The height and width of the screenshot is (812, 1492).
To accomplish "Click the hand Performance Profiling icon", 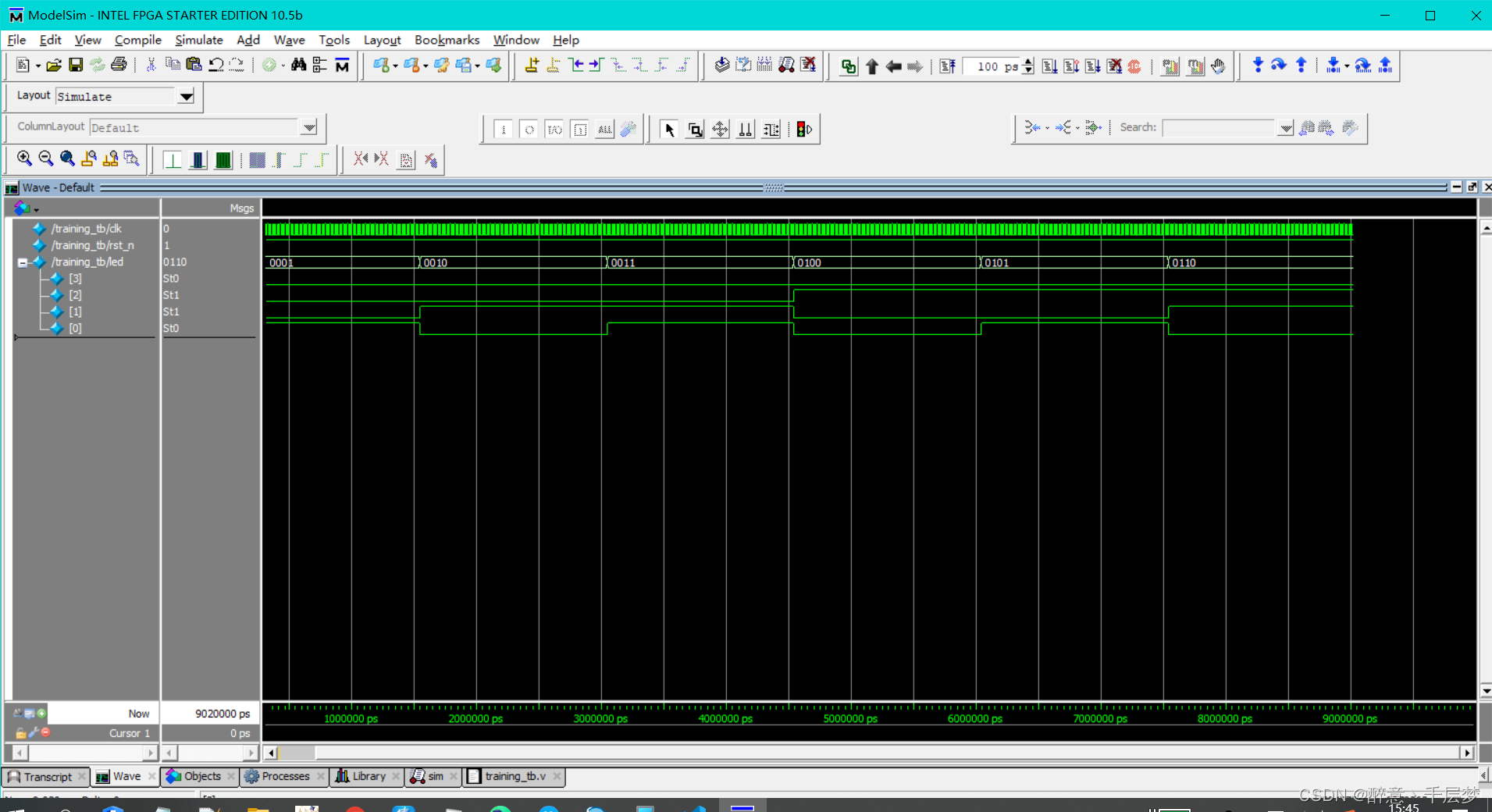I will click(x=1219, y=66).
